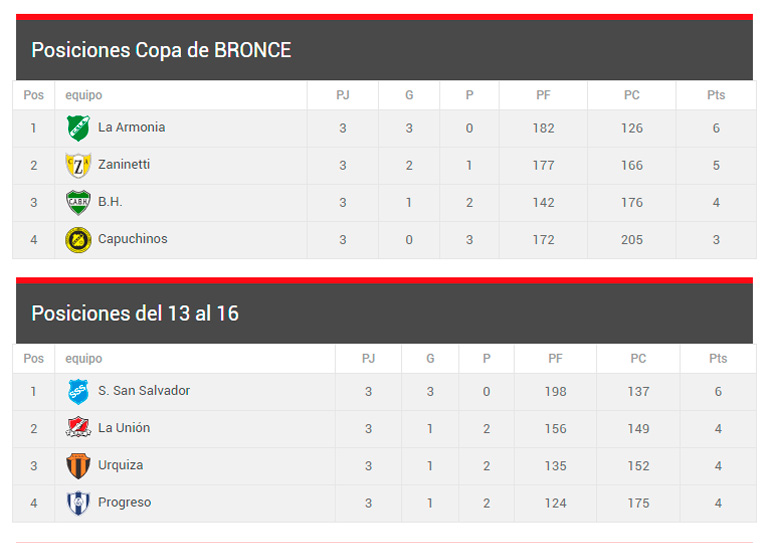Click the Progreso club crest

click(x=78, y=503)
